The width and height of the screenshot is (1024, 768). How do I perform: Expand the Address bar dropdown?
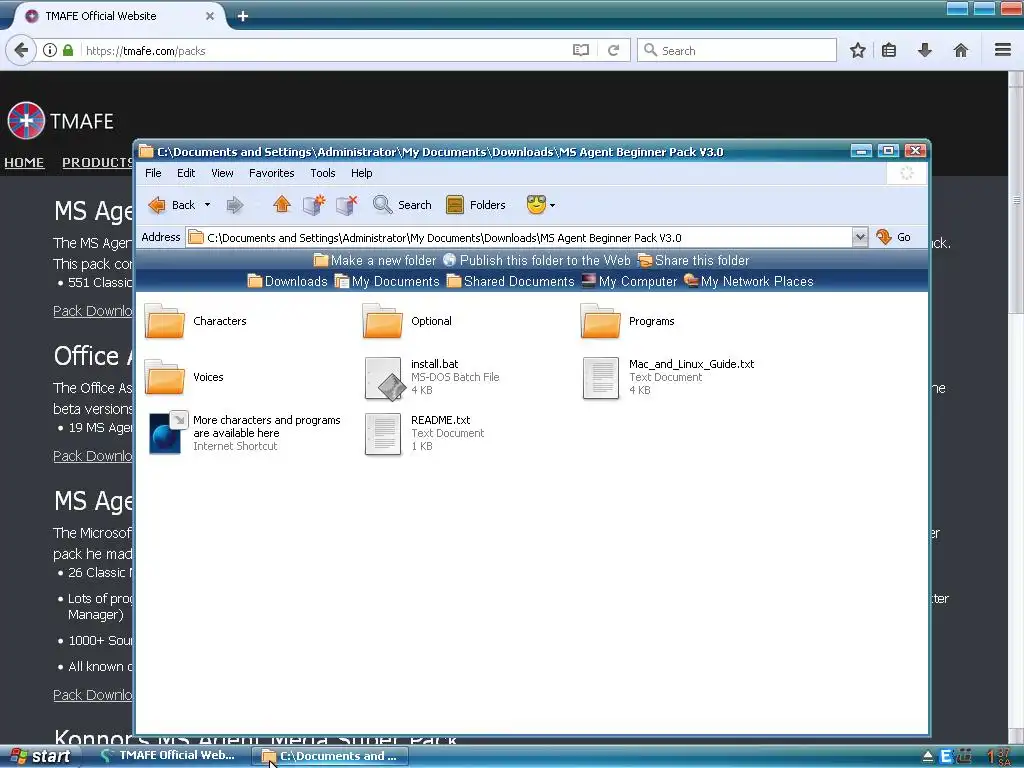click(859, 237)
